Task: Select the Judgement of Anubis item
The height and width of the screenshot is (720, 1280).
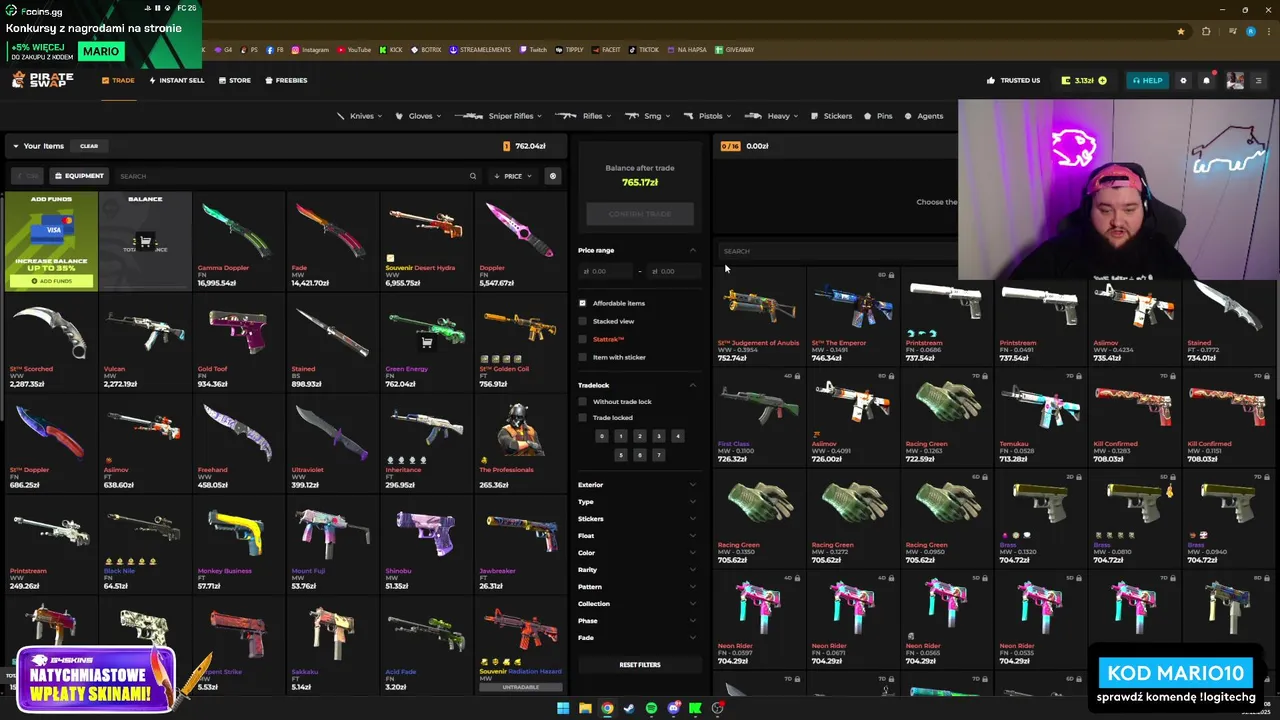Action: (759, 316)
